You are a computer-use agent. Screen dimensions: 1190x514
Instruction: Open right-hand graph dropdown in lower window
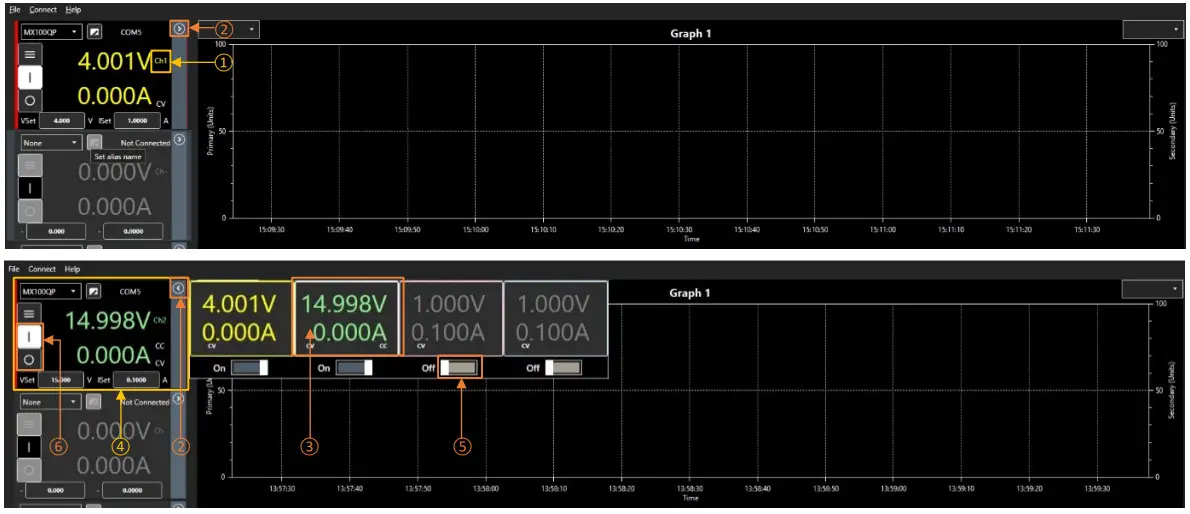click(x=1151, y=289)
